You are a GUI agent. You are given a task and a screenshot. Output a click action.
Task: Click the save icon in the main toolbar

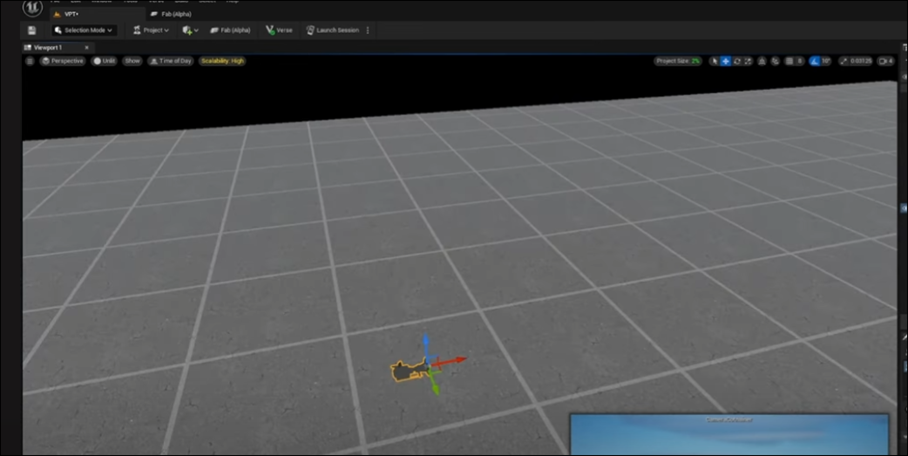click(32, 30)
